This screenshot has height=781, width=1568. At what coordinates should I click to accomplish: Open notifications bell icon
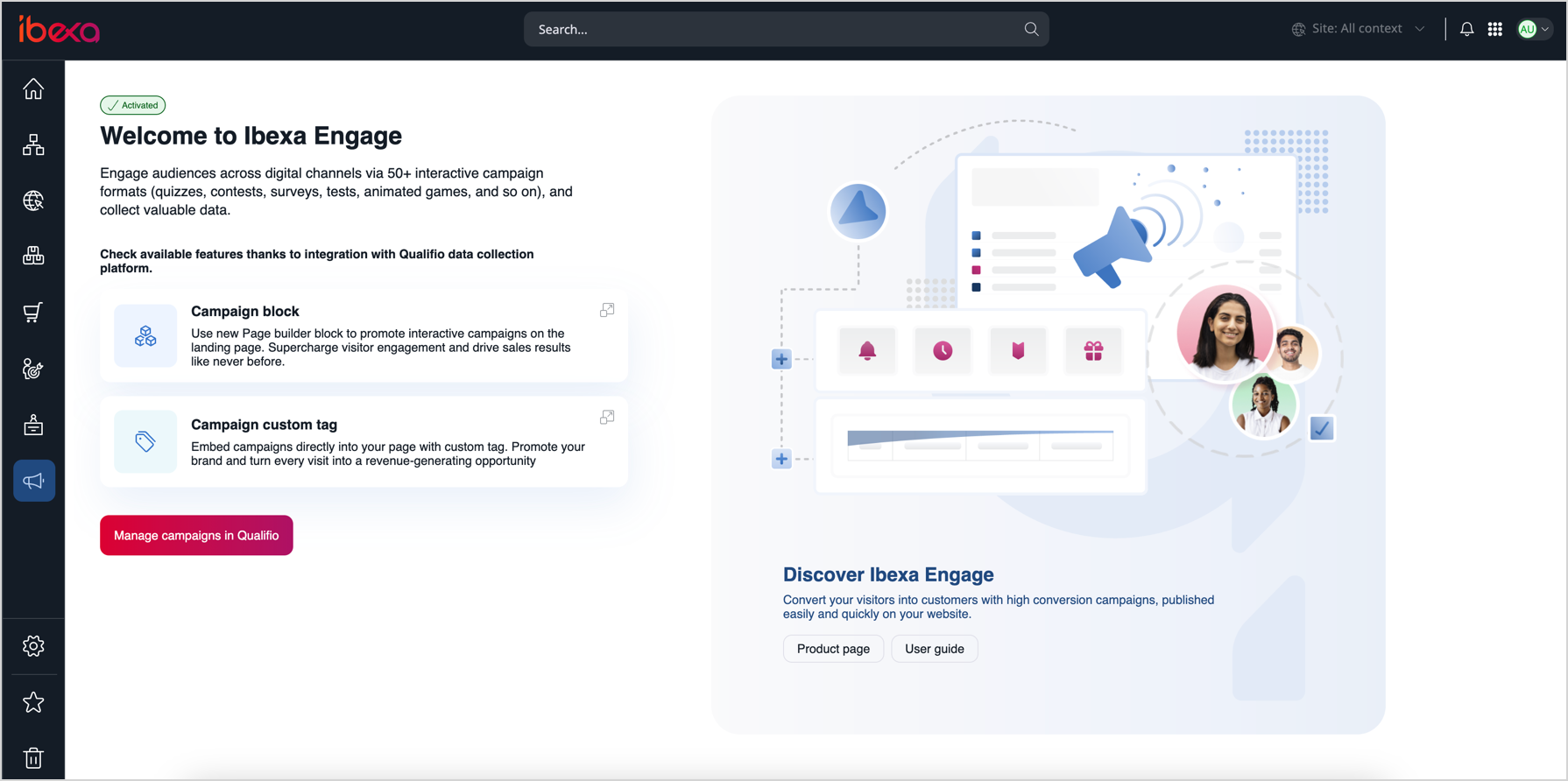click(1466, 29)
